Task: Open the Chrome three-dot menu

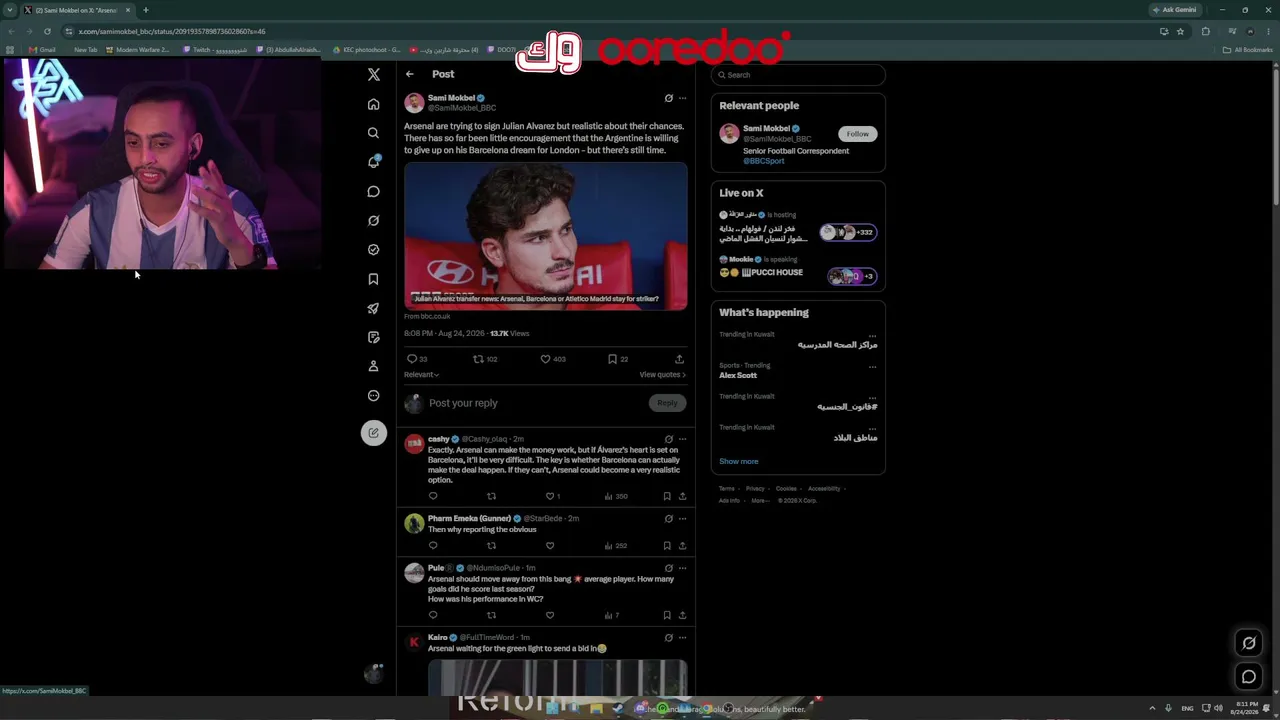Action: (x=1267, y=31)
